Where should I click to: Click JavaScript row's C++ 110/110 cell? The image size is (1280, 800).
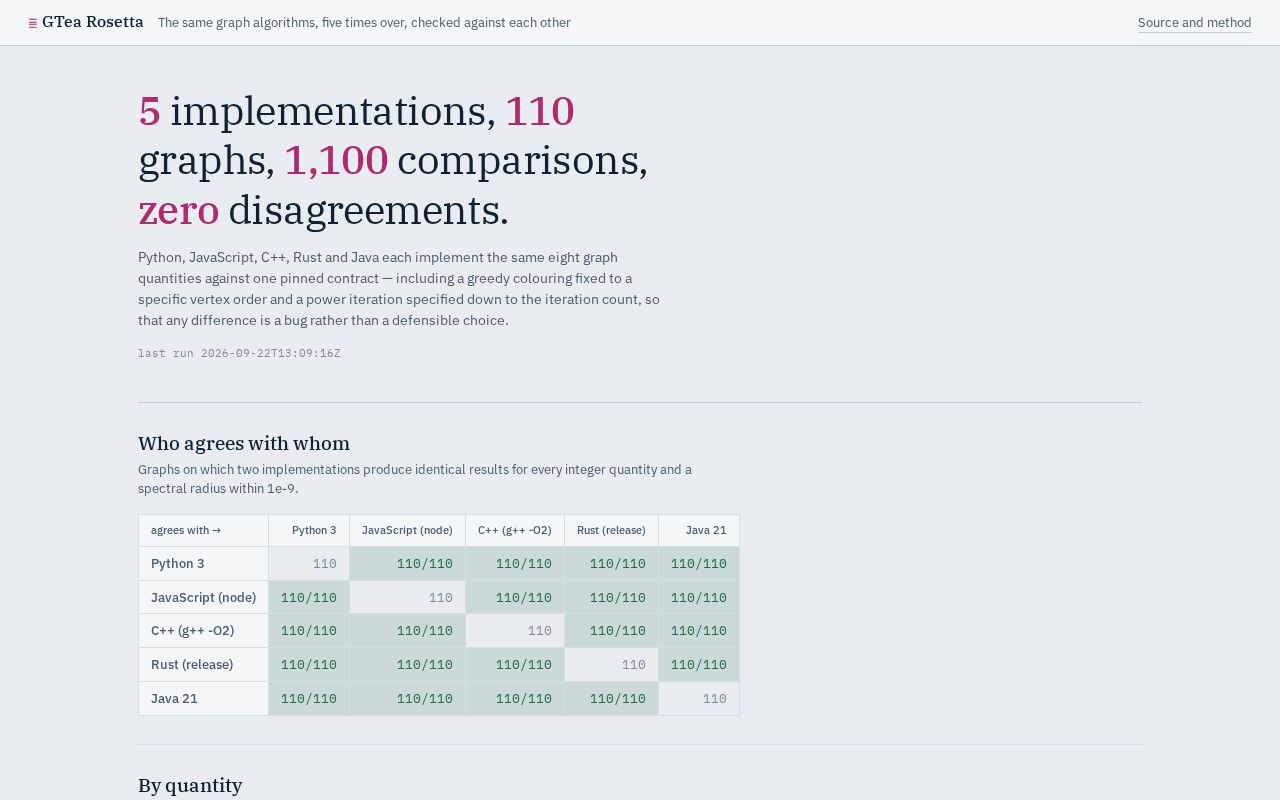pyautogui.click(x=515, y=598)
